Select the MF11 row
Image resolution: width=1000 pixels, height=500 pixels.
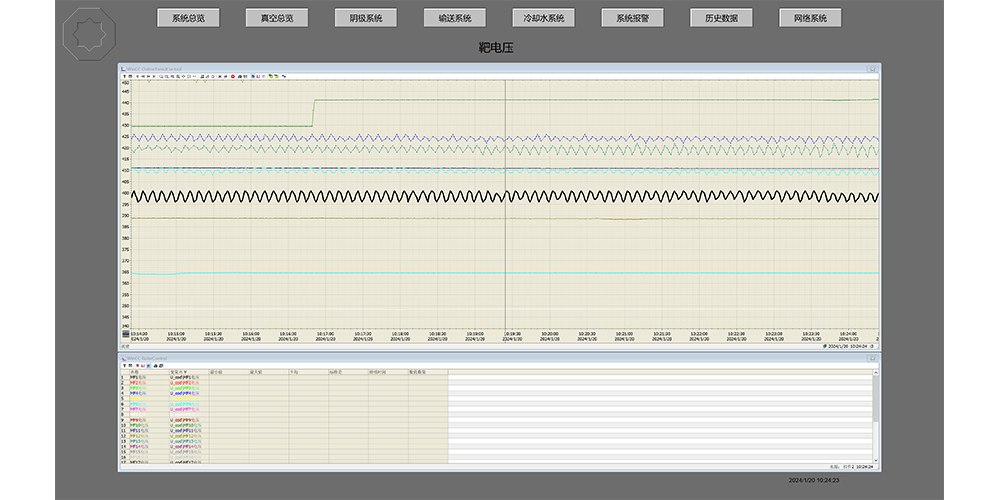click(284, 430)
